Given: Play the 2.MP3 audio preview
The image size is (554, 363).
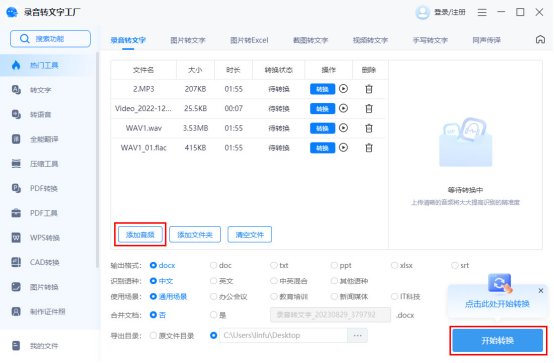Looking at the screenshot, I should [x=343, y=89].
